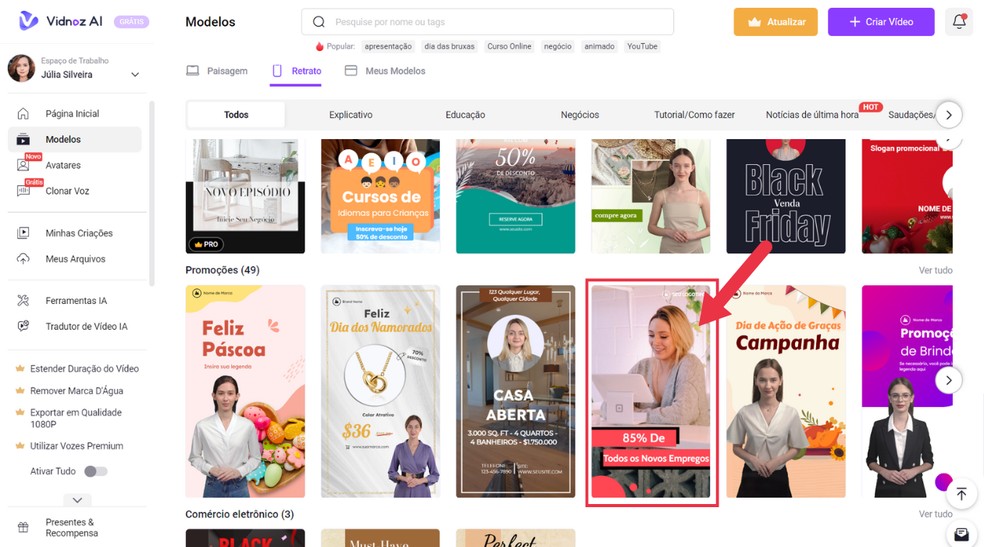This screenshot has height=547, width=984.
Task: Click Júlia Silveira profile avatar
Action: pos(21,68)
